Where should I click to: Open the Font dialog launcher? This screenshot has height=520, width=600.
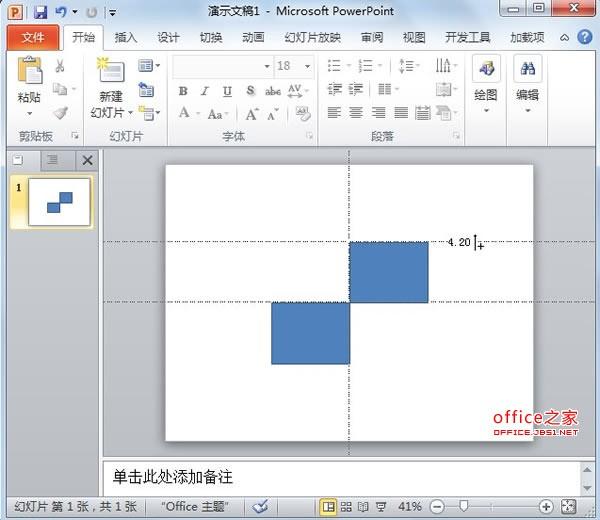pos(310,136)
